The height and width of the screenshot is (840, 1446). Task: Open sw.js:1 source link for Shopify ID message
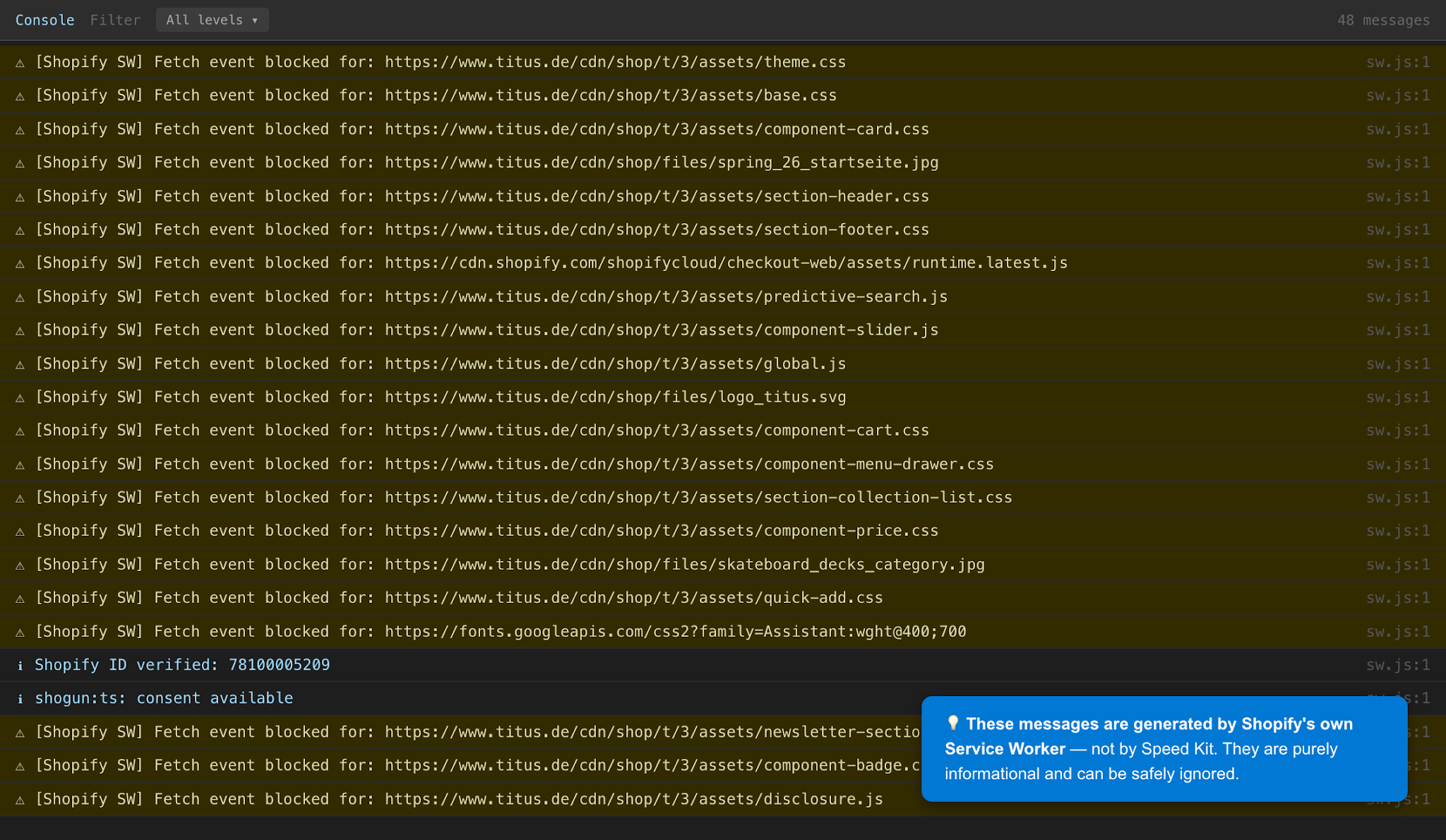pos(1397,665)
